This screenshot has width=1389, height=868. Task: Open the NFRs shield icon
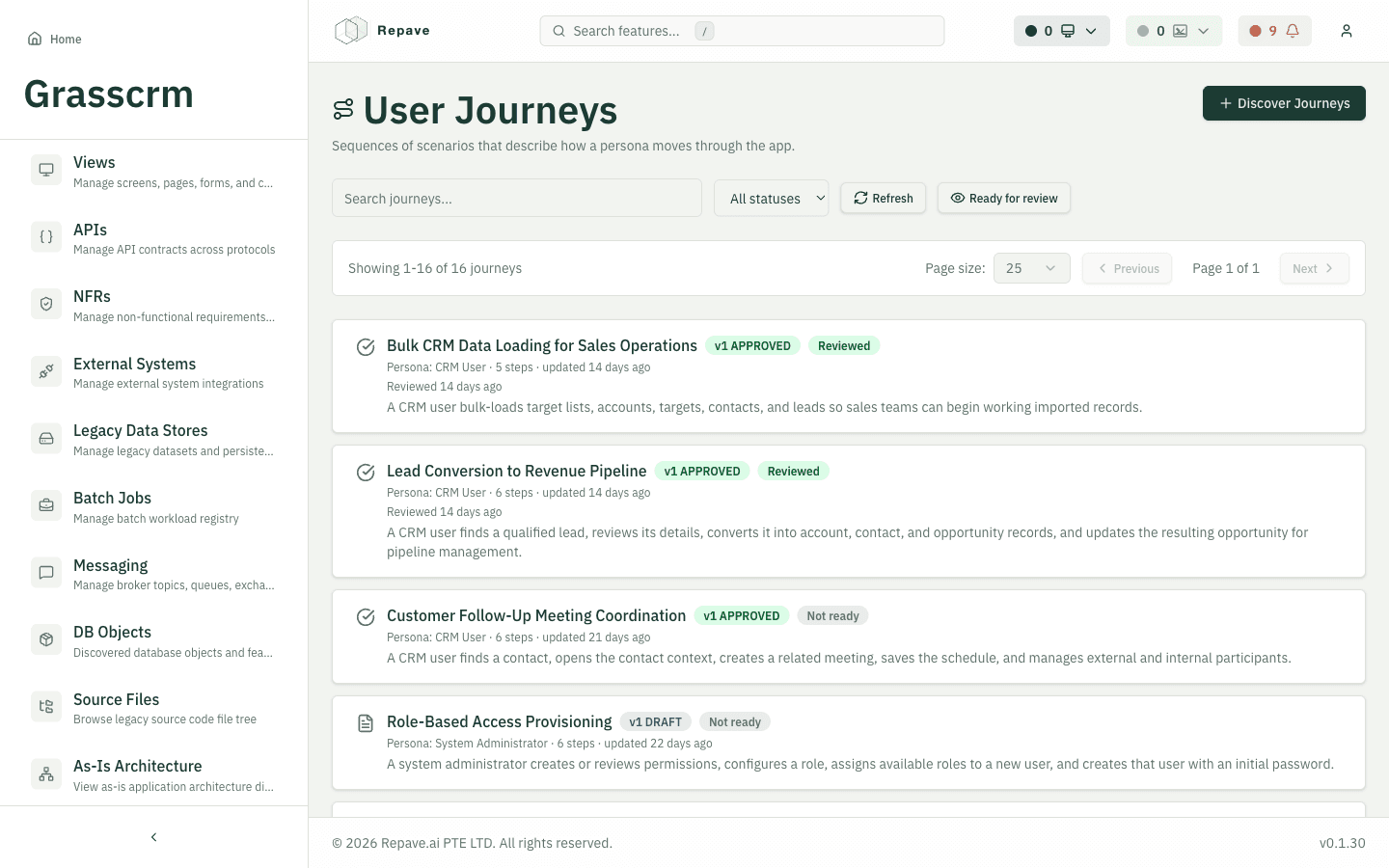(46, 305)
